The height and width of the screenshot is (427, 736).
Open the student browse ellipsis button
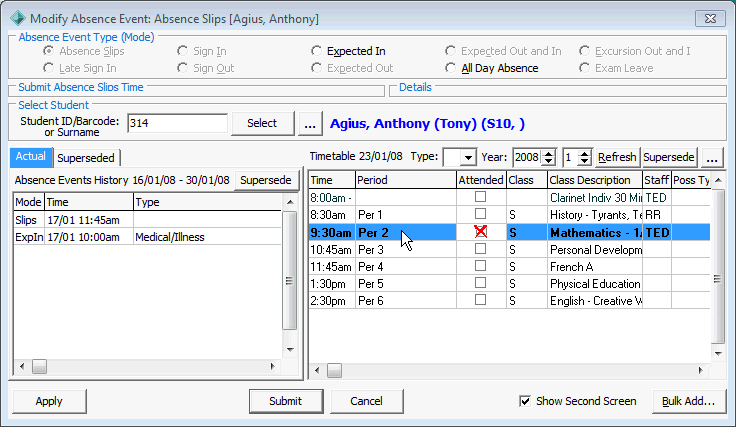(310, 123)
